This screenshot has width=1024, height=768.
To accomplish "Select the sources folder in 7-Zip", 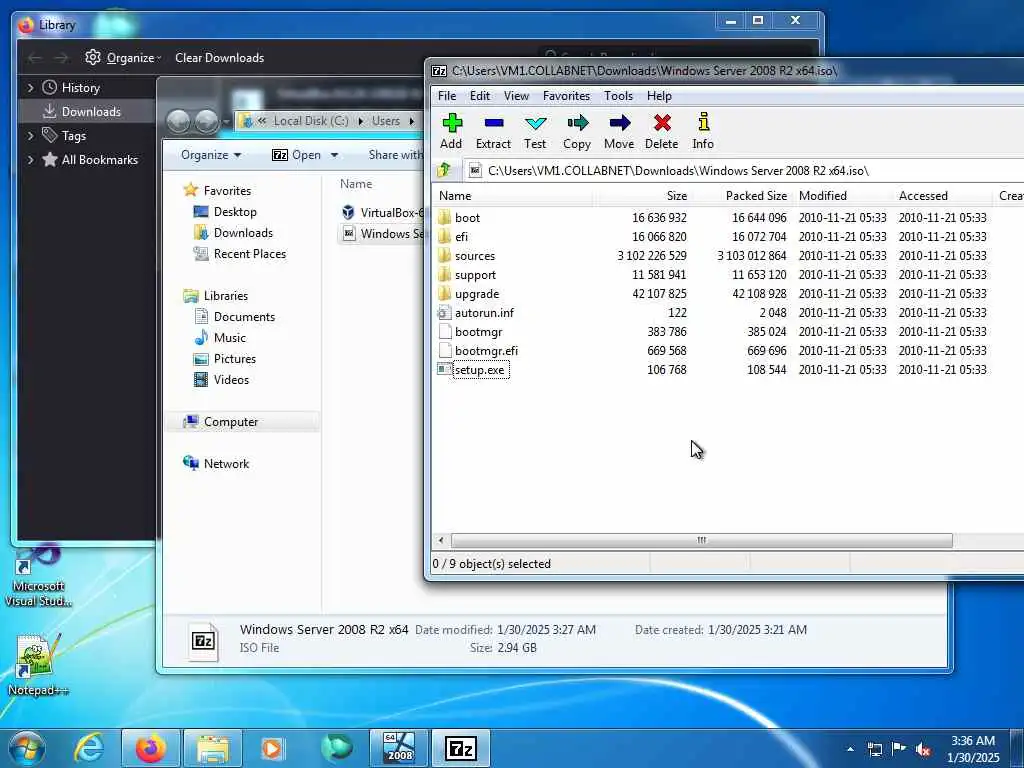I will [475, 255].
